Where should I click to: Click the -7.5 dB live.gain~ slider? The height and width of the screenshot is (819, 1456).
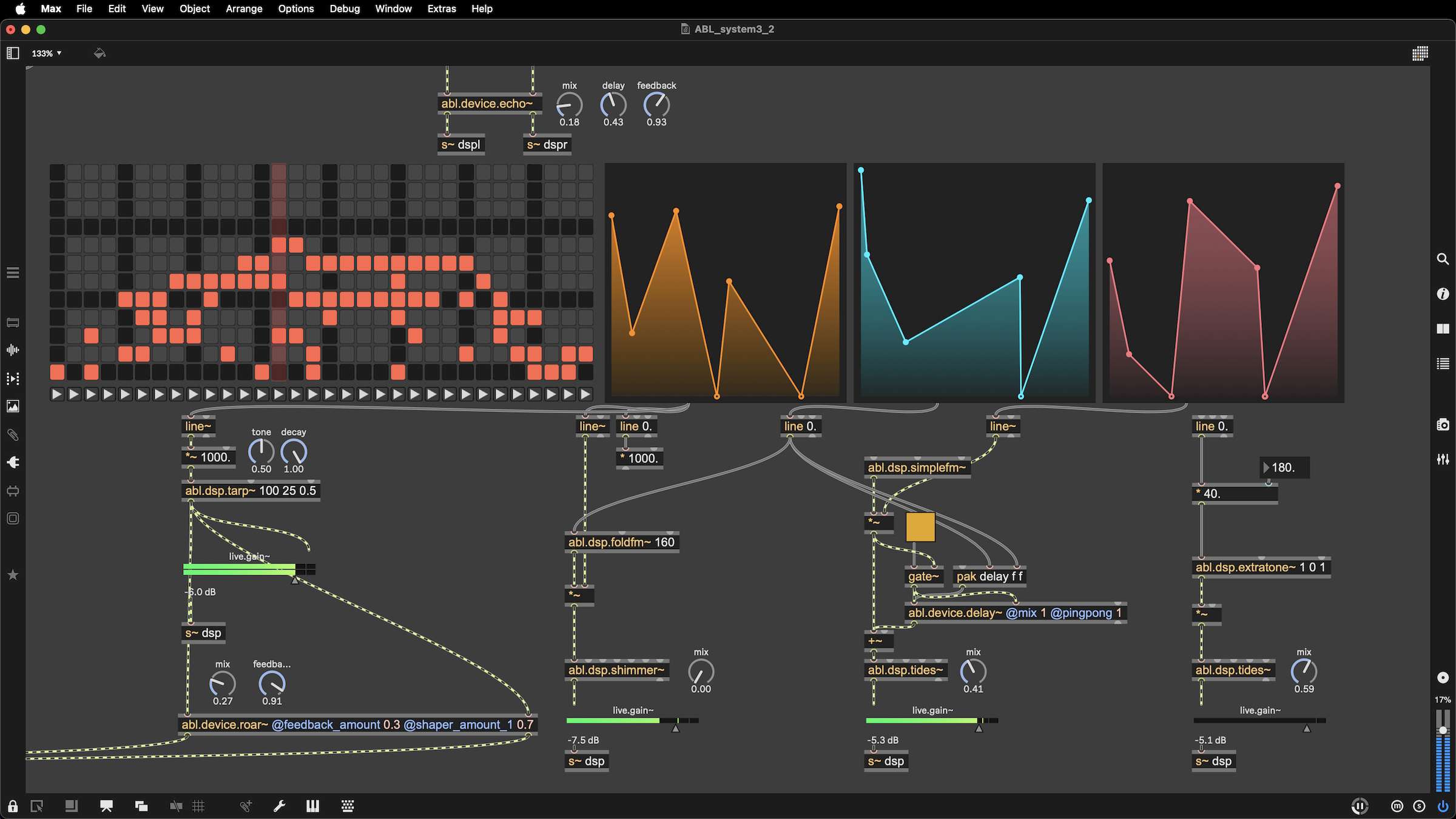[632, 721]
